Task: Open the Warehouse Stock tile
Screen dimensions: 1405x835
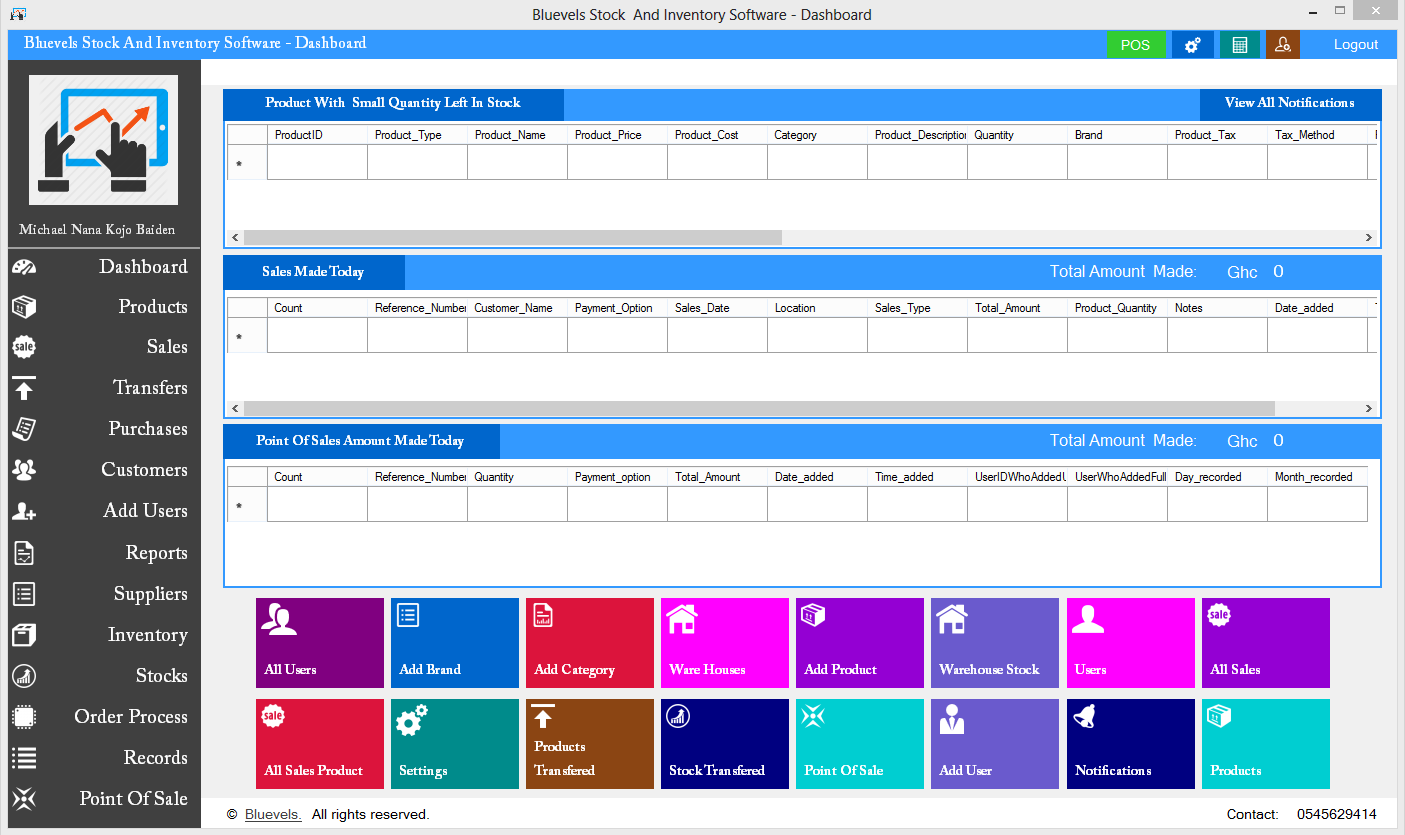Action: click(995, 643)
